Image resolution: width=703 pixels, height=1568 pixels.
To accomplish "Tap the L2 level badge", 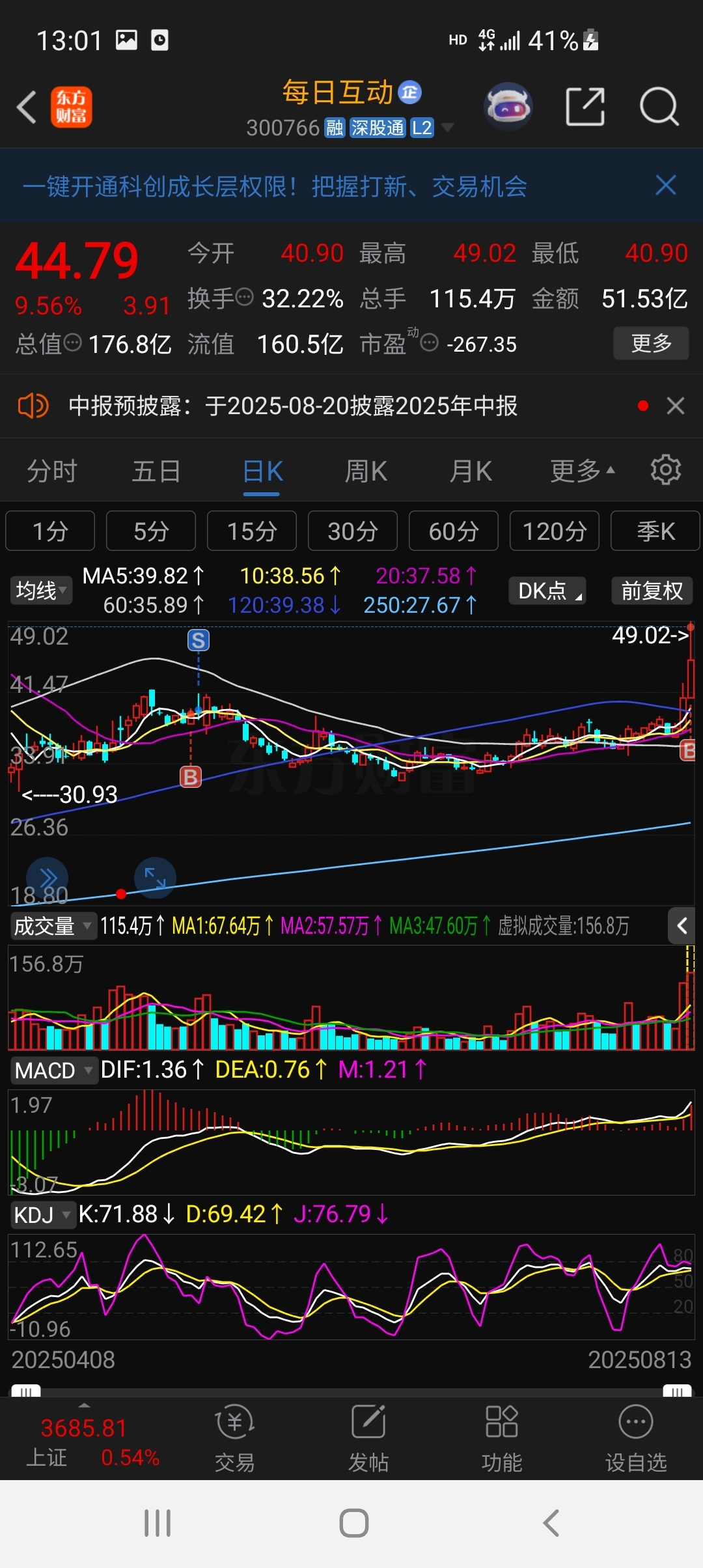I will click(x=422, y=128).
